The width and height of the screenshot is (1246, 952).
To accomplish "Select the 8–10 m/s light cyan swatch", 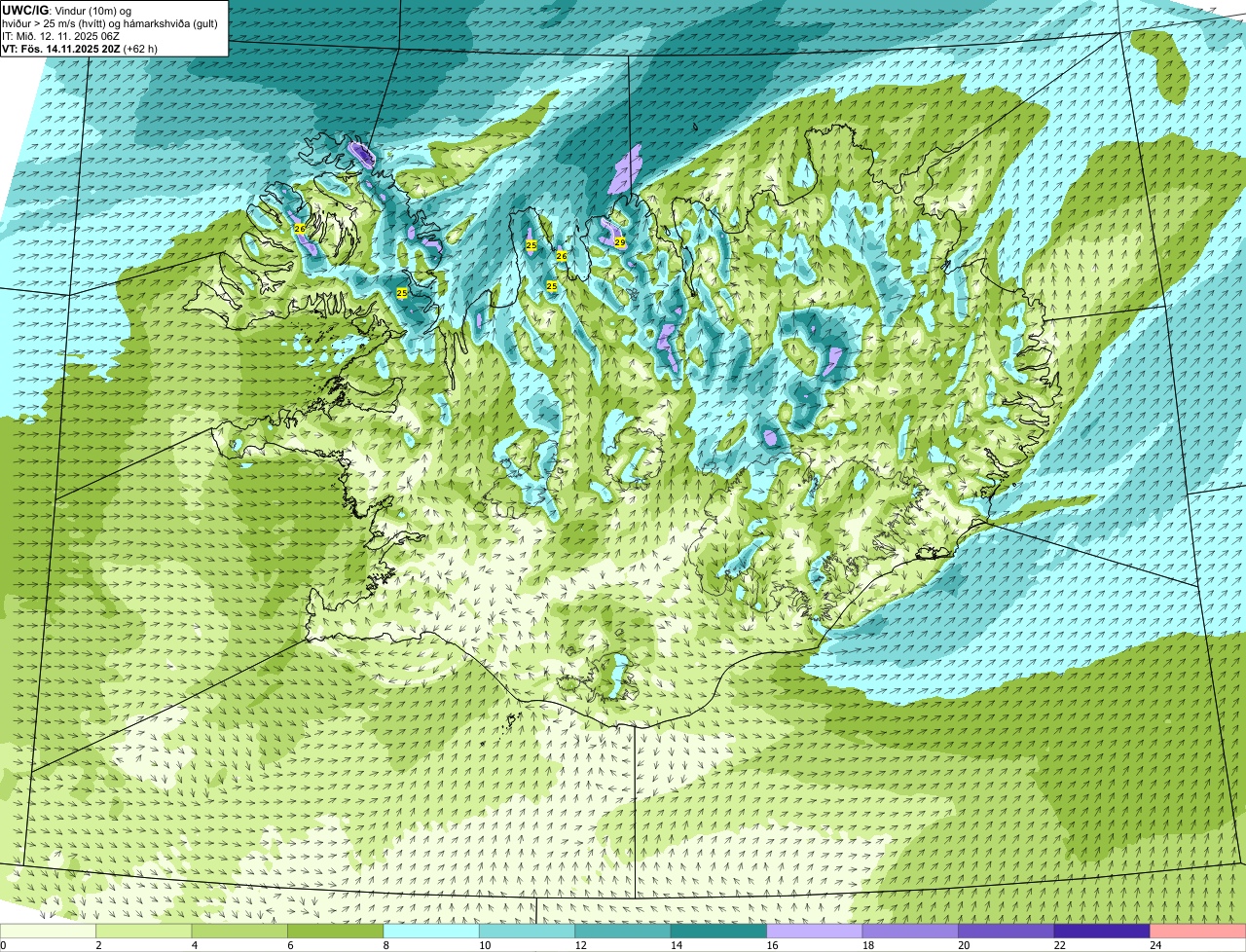I will (431, 931).
